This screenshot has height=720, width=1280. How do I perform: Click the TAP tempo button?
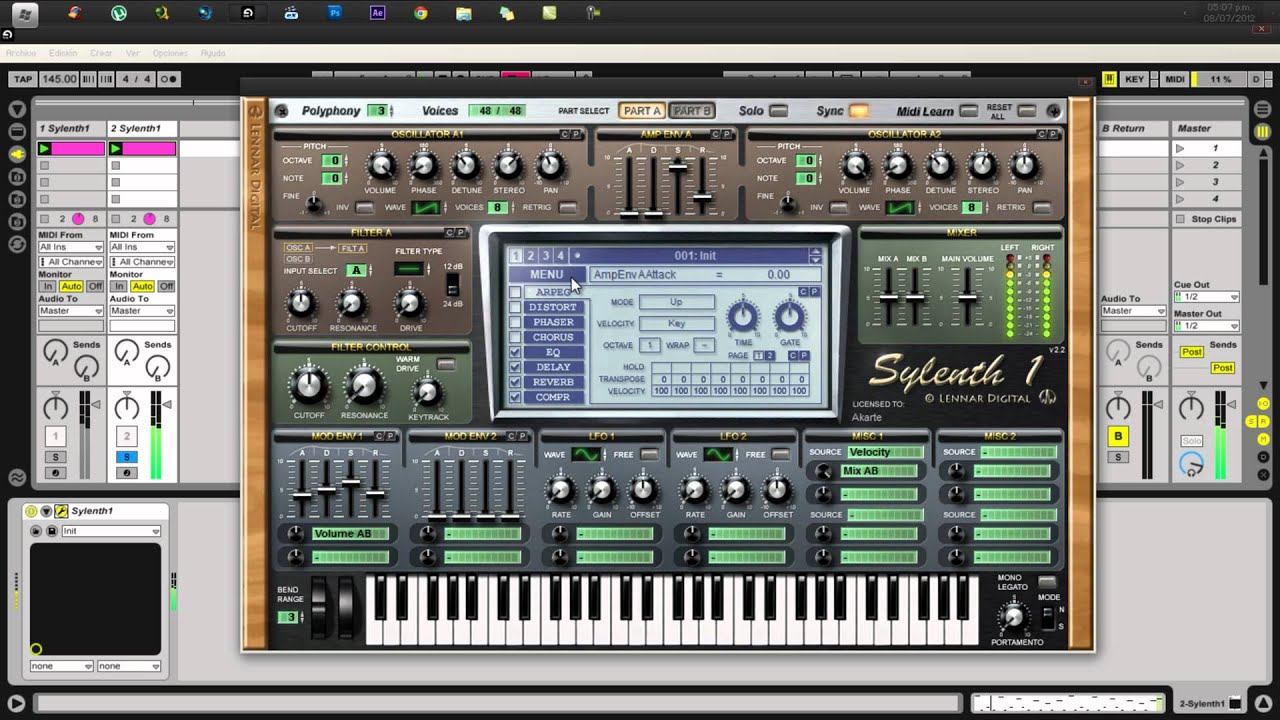tap(23, 79)
